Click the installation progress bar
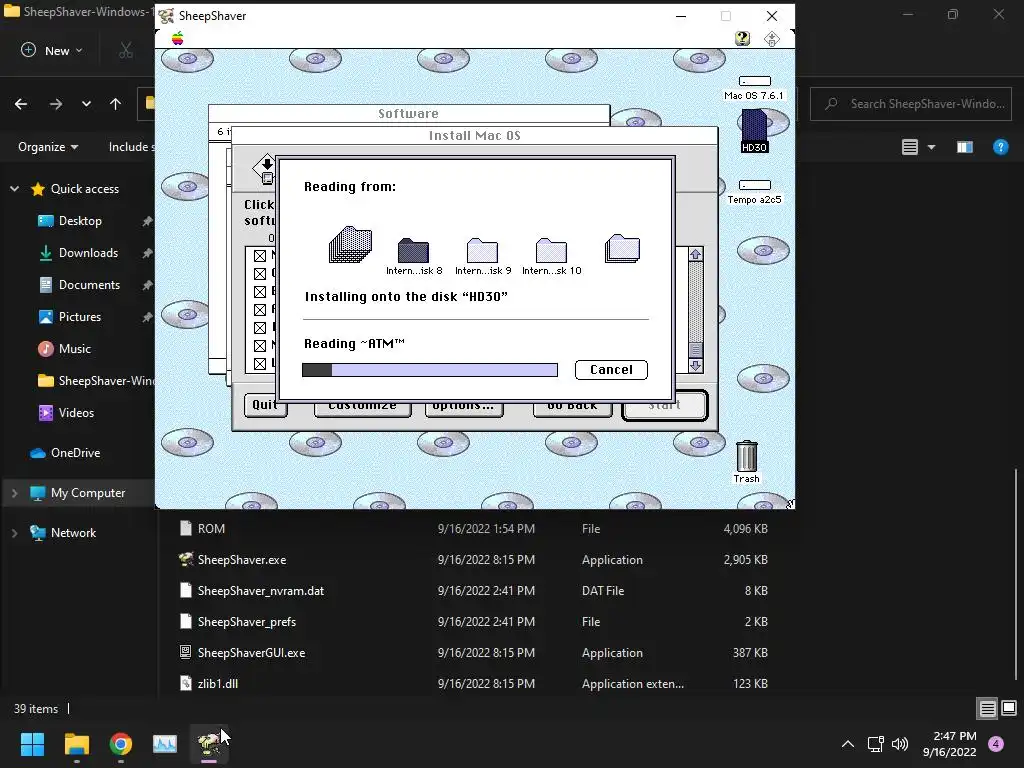 click(x=430, y=370)
